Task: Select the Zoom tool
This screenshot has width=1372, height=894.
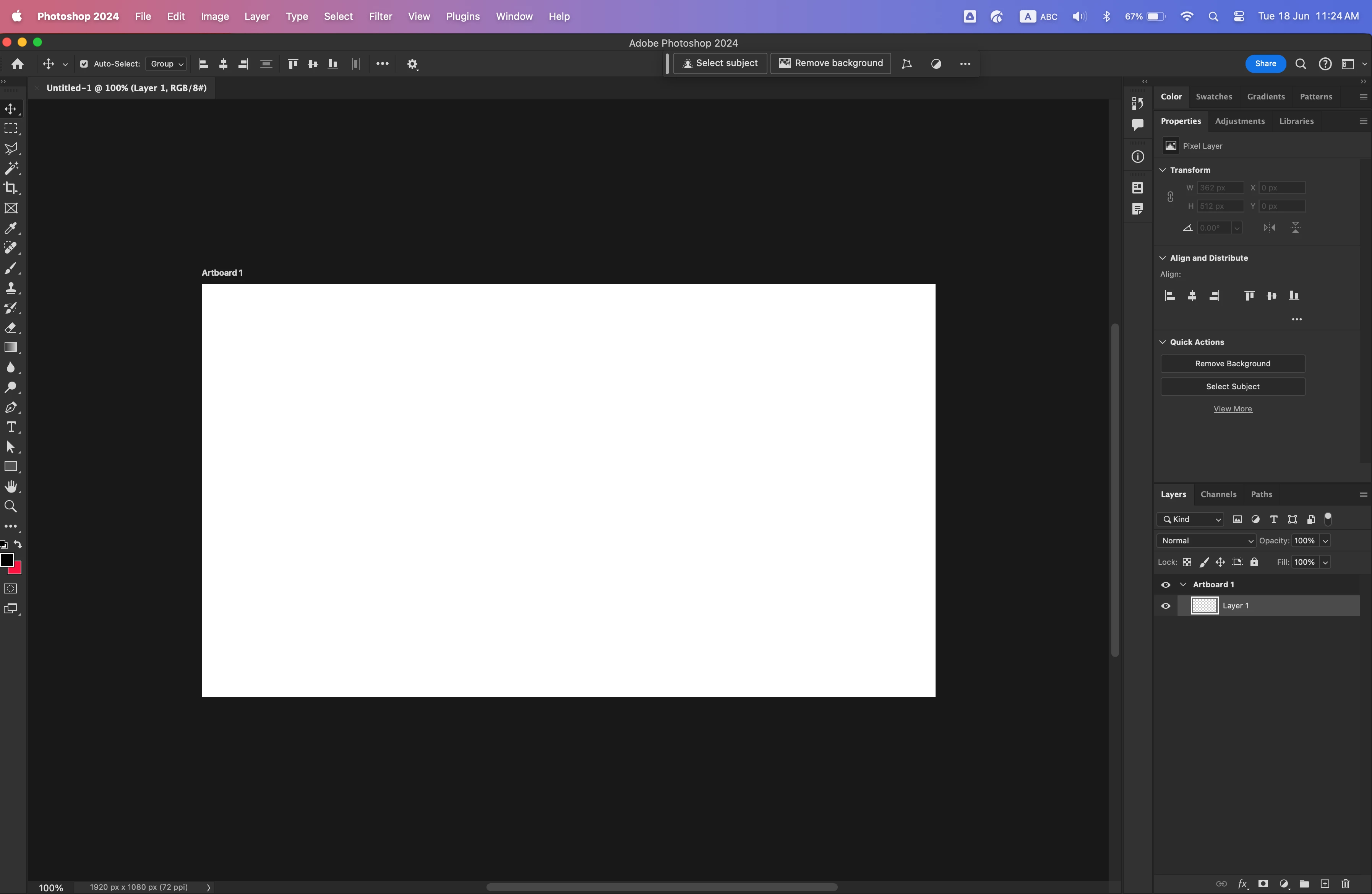Action: pos(11,506)
